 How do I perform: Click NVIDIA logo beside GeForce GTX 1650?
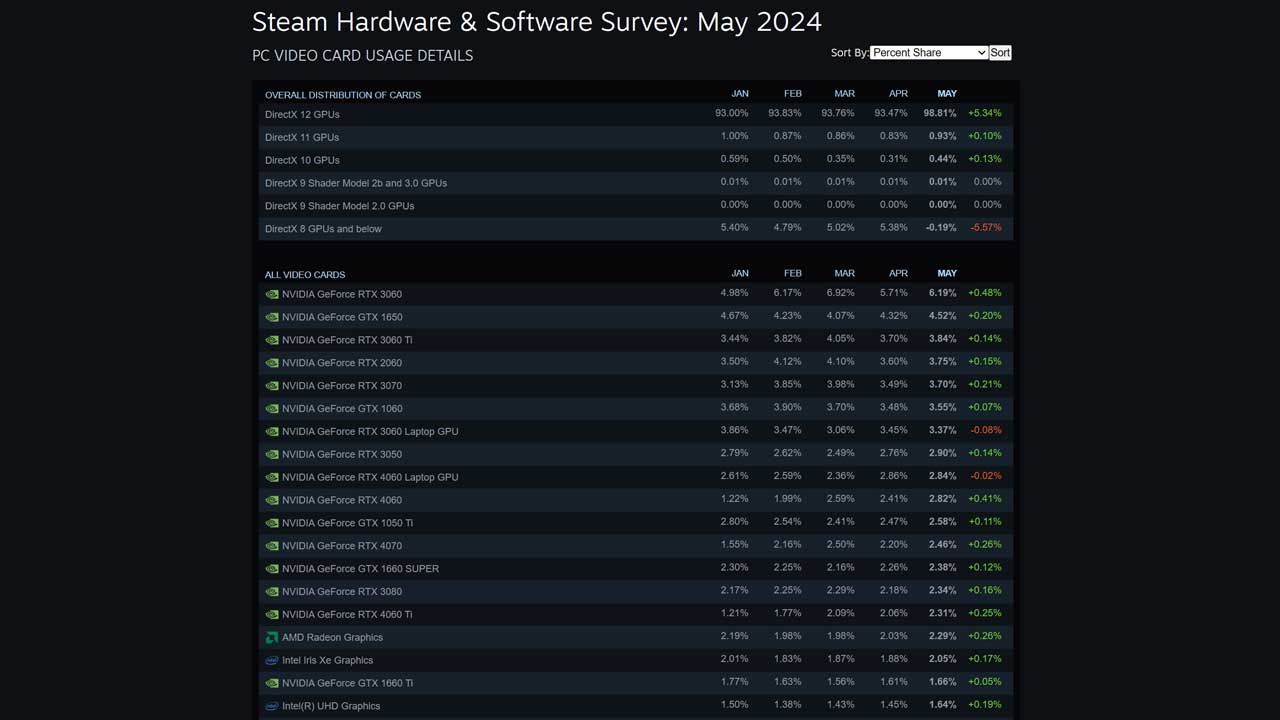point(272,317)
